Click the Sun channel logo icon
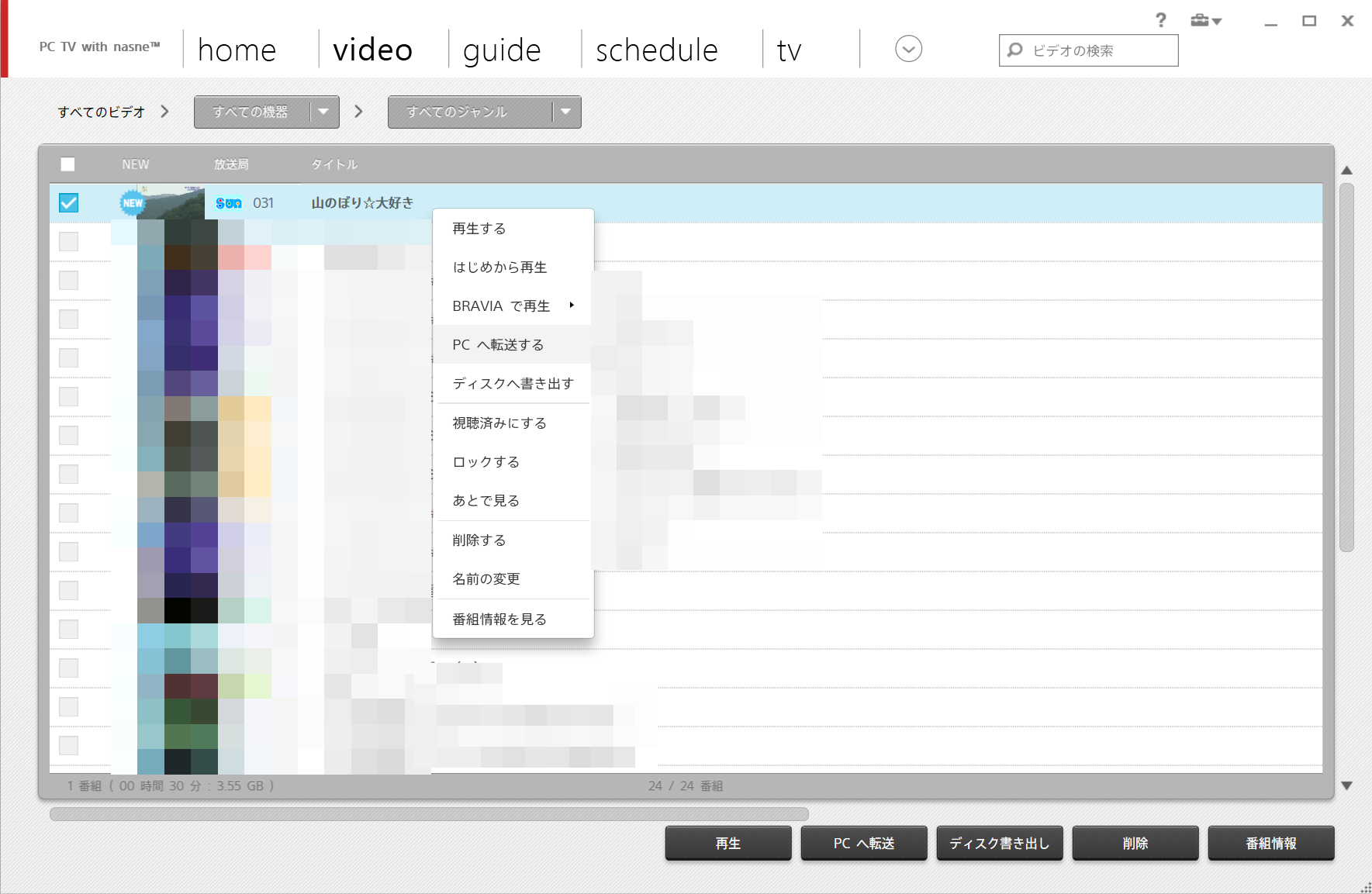 pos(229,203)
